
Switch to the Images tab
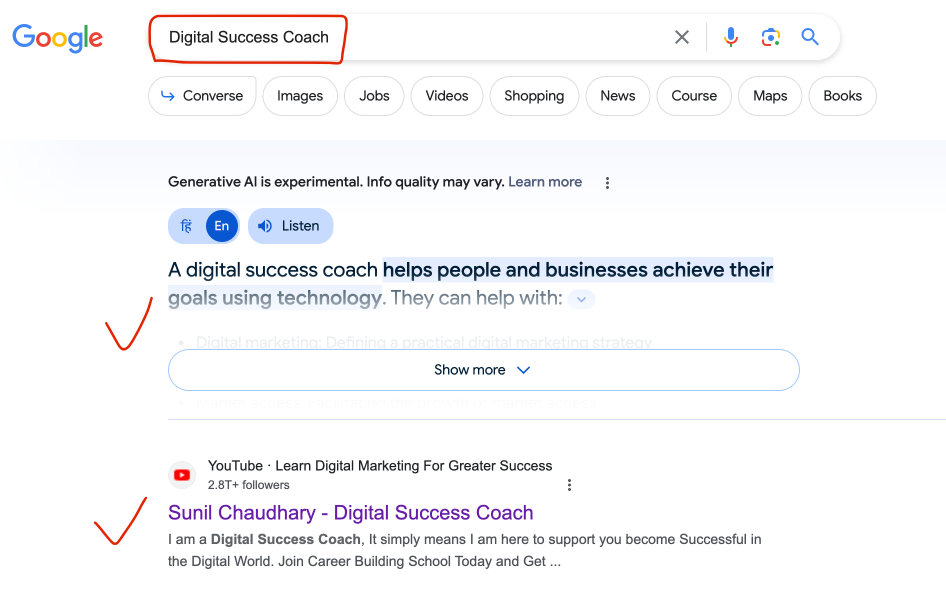click(299, 96)
